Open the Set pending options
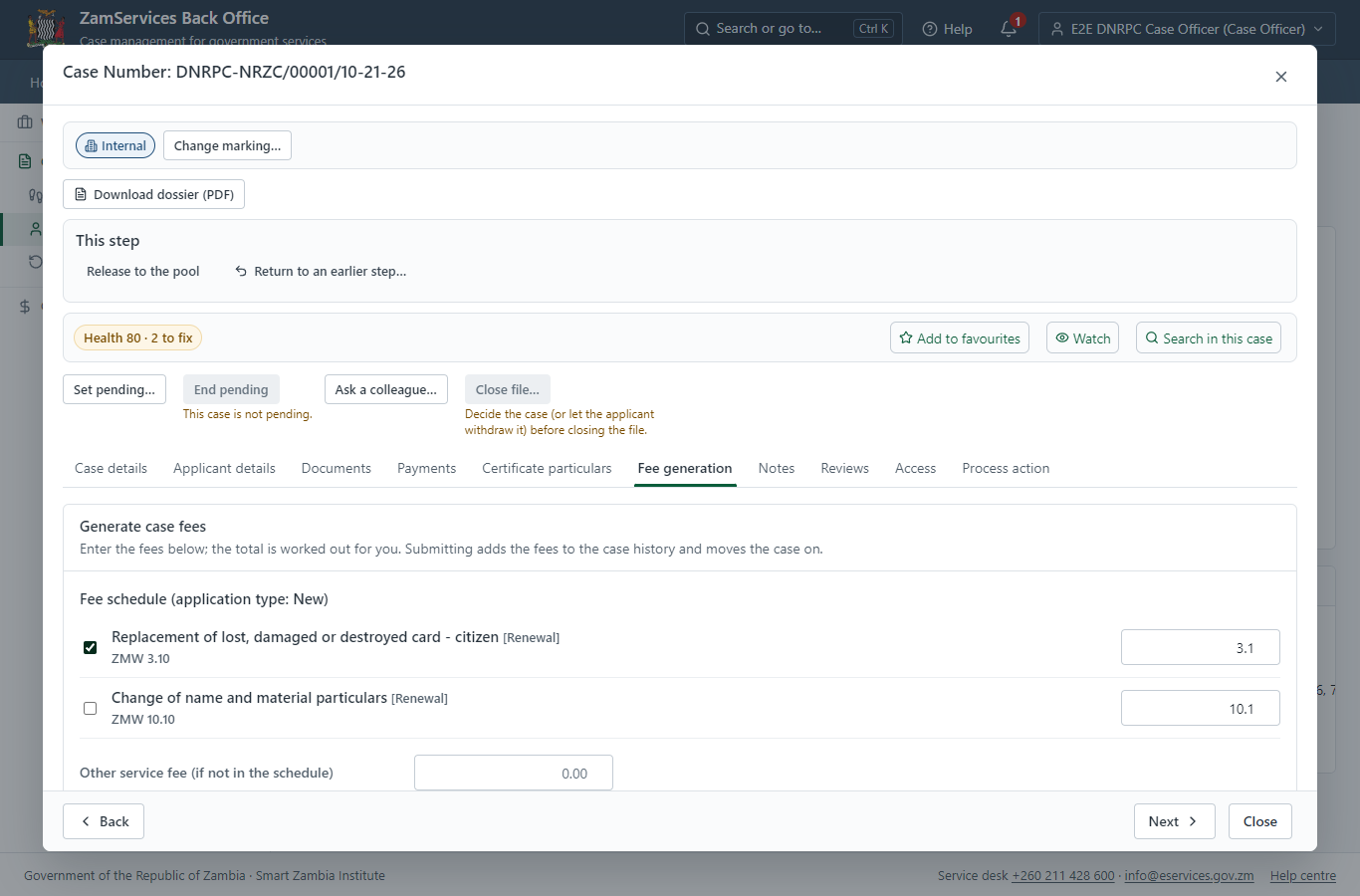This screenshot has height=896, width=1360. pyautogui.click(x=114, y=389)
